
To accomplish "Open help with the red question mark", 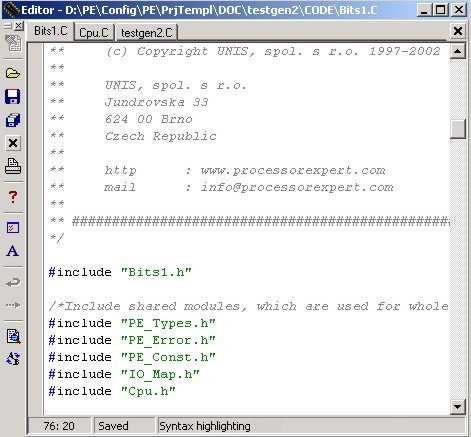I will point(13,197).
